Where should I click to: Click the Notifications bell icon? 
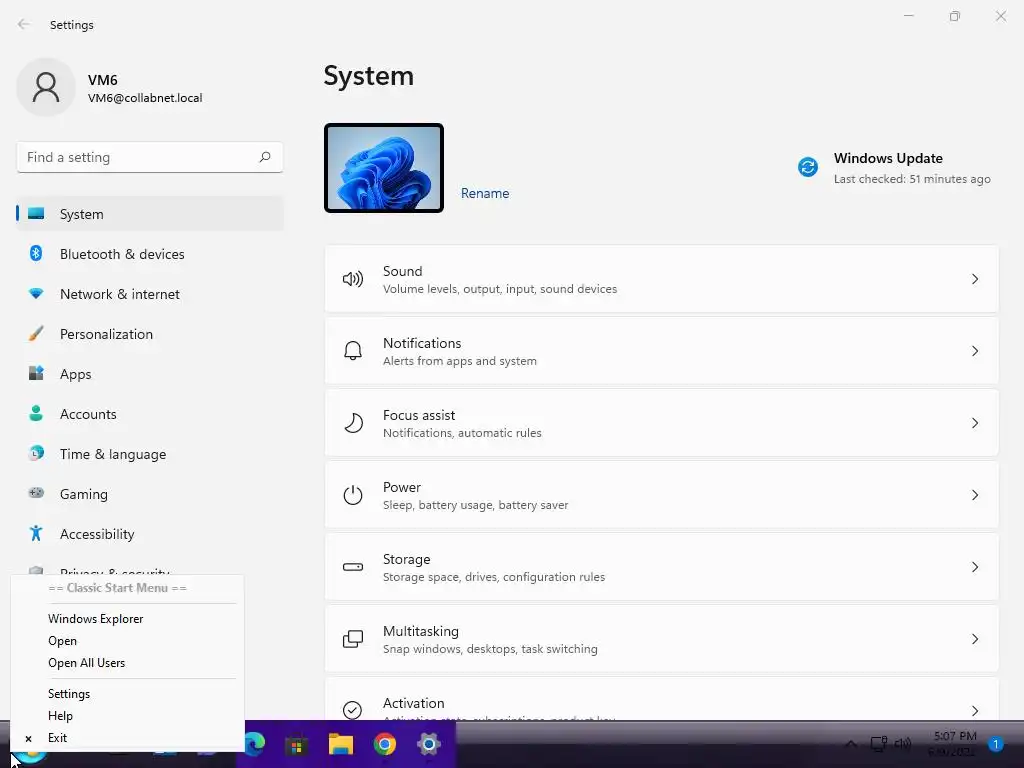pyautogui.click(x=353, y=351)
